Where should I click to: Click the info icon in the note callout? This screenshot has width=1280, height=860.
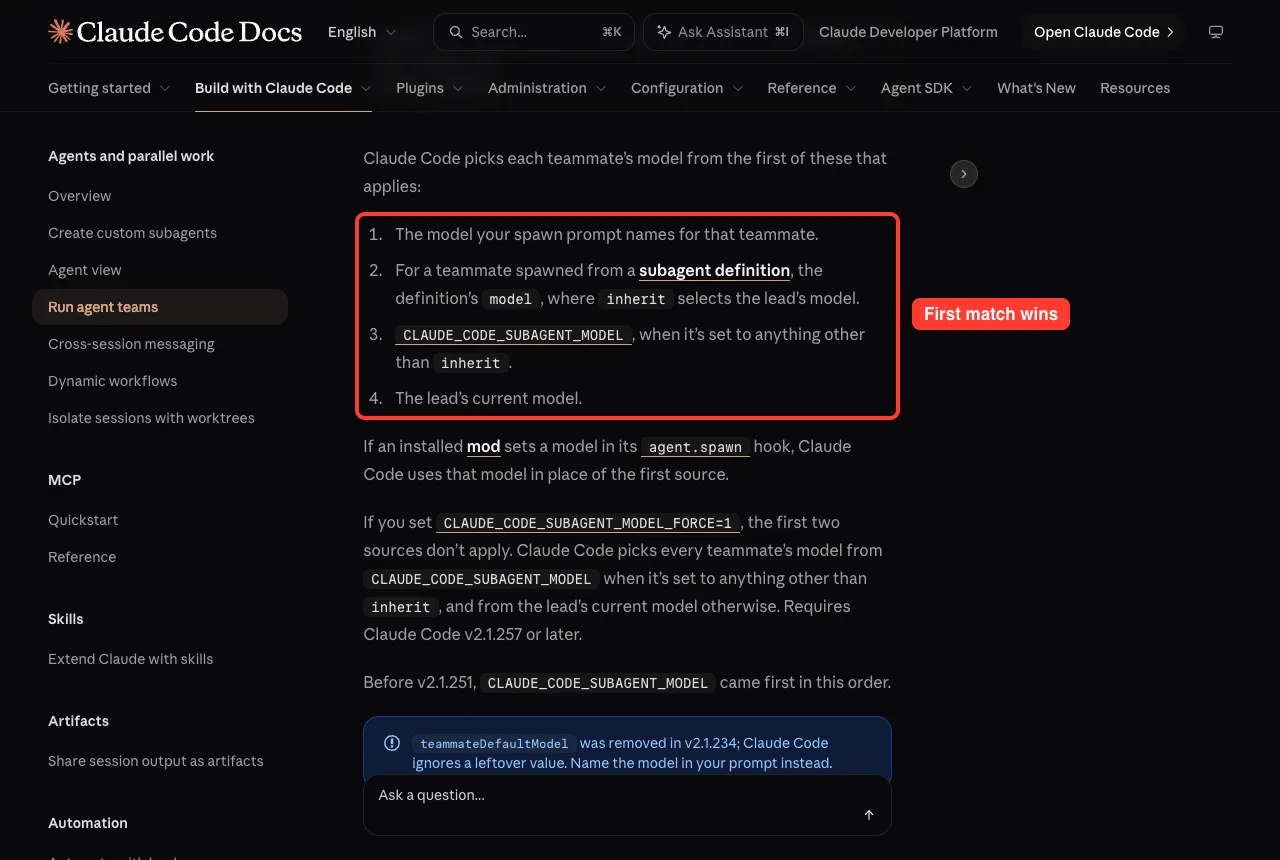(x=392, y=743)
